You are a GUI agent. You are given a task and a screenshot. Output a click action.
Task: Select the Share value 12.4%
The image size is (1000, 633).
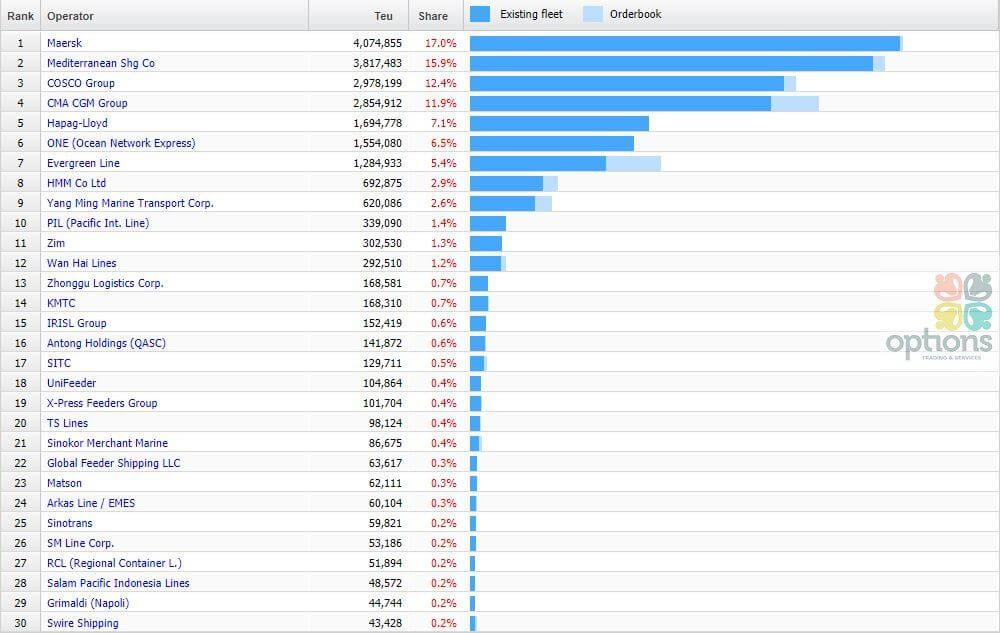pyautogui.click(x=441, y=83)
